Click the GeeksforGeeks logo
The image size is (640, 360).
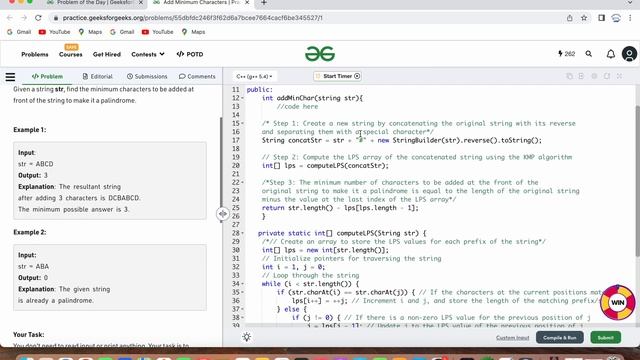coord(320,54)
